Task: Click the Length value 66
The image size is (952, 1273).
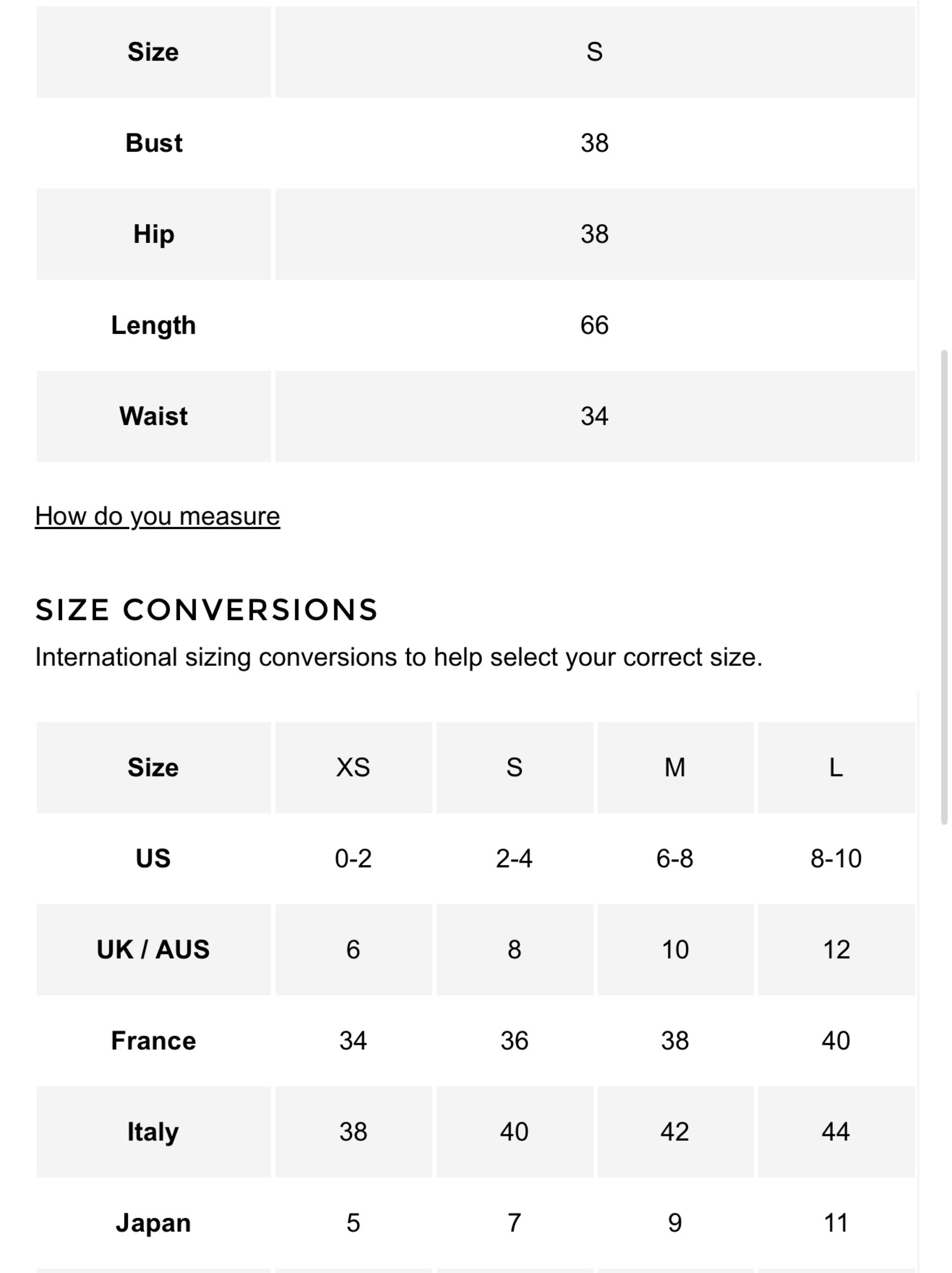Action: [x=595, y=325]
